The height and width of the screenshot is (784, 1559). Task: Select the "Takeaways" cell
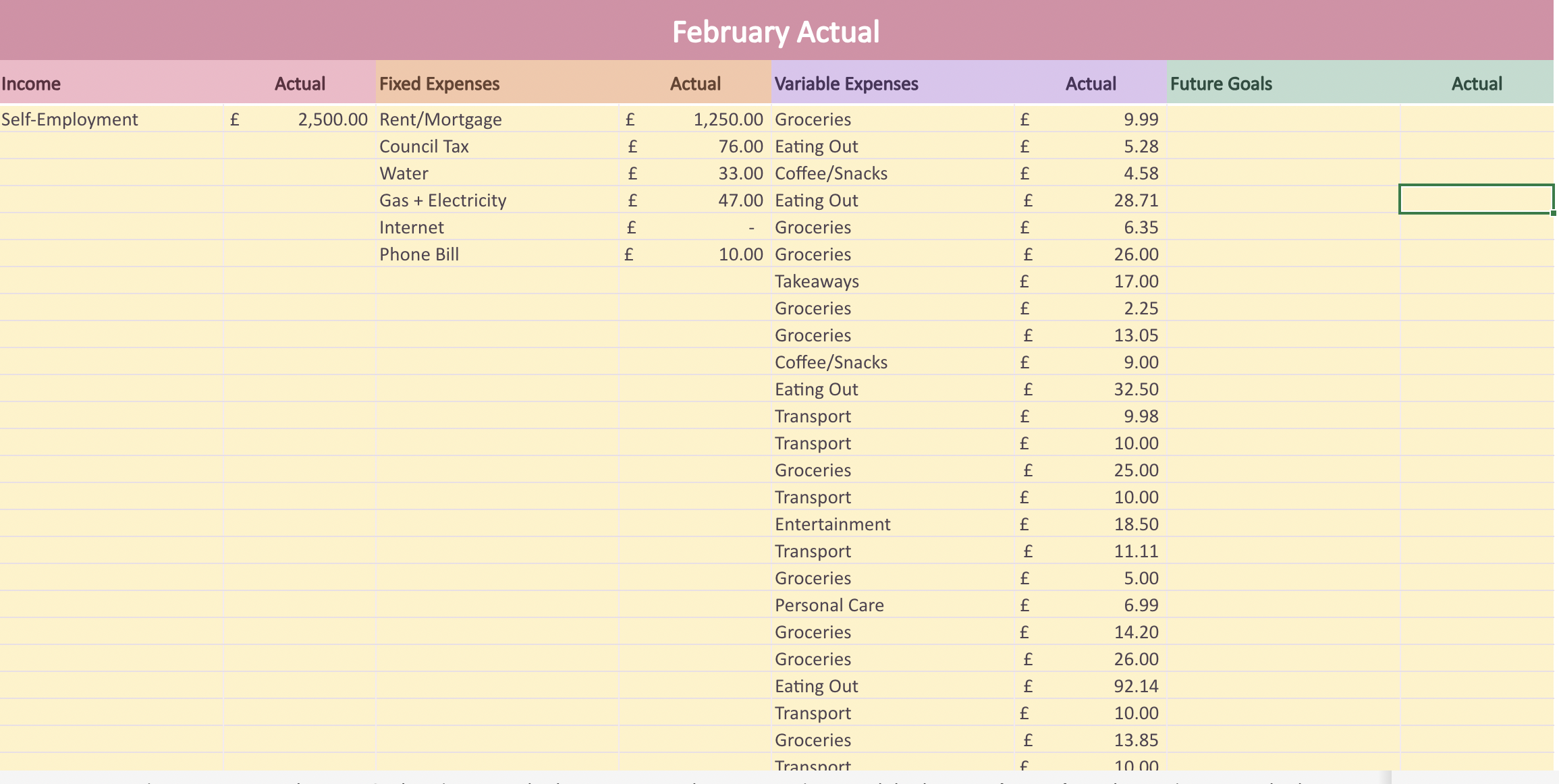pos(893,281)
